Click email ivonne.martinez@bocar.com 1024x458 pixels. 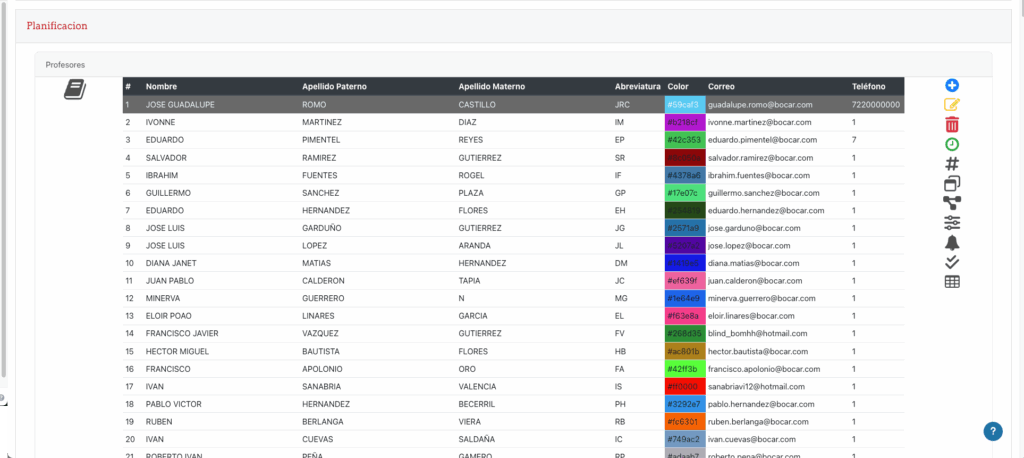tap(760, 122)
